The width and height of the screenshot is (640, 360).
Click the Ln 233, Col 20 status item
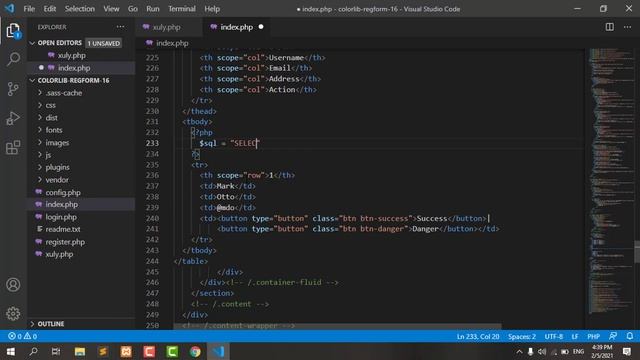(478, 336)
